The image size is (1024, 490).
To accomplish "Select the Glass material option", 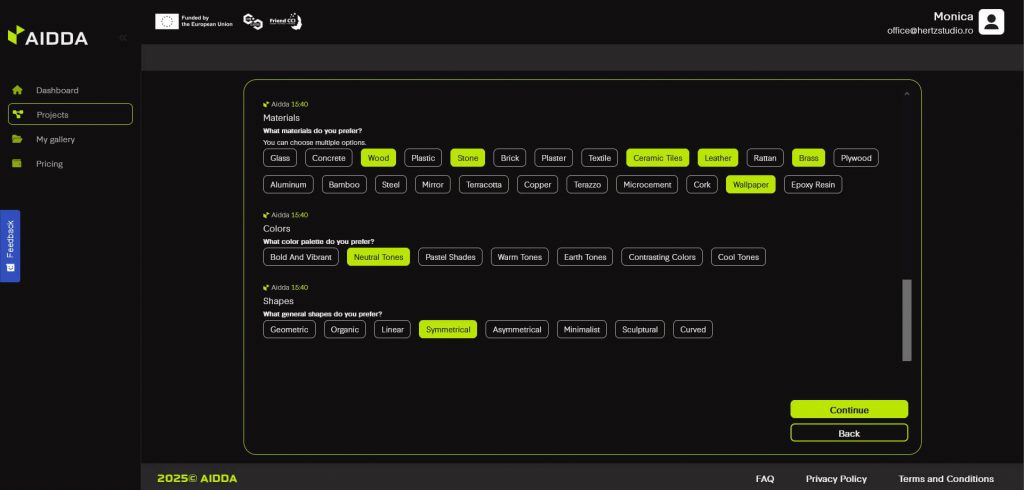I will pos(280,158).
